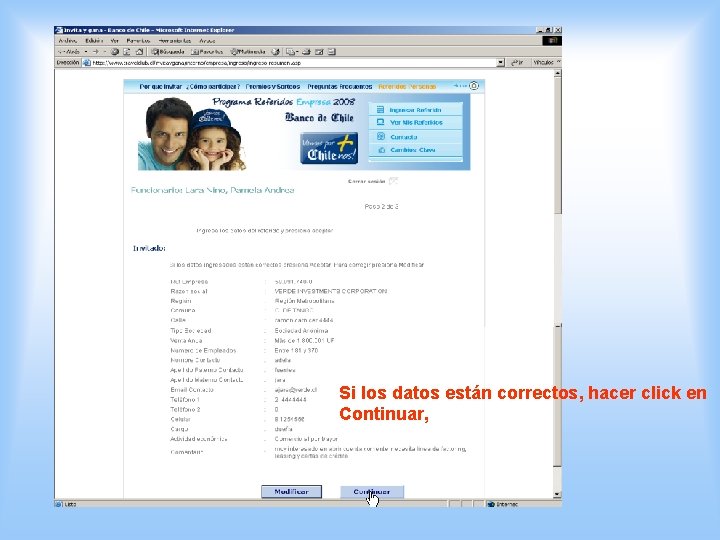720x540 pixels.
Task: Open the Mail icon dropdown arrow
Action: 298,52
